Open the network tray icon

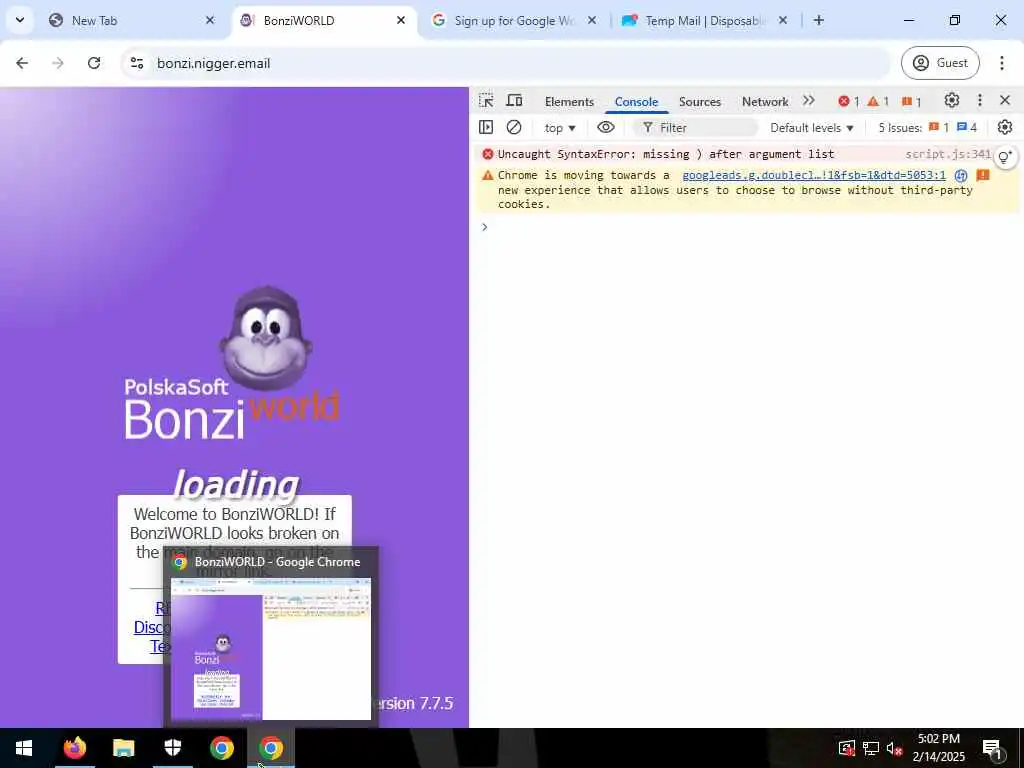[x=871, y=748]
